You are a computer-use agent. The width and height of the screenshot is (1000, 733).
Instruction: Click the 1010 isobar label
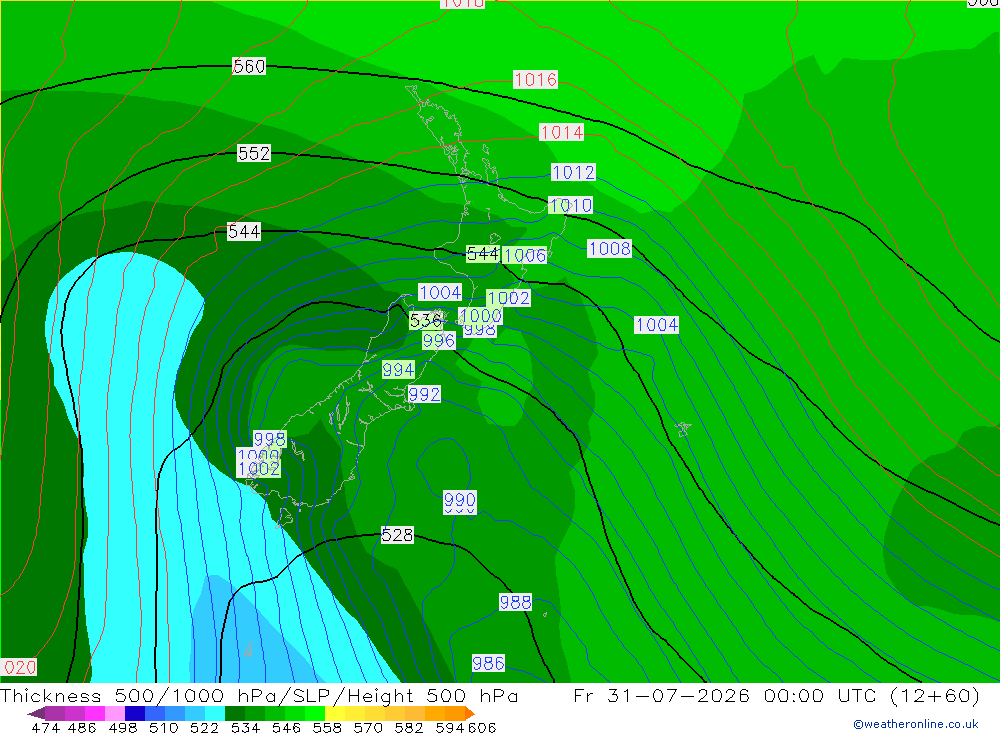570,205
